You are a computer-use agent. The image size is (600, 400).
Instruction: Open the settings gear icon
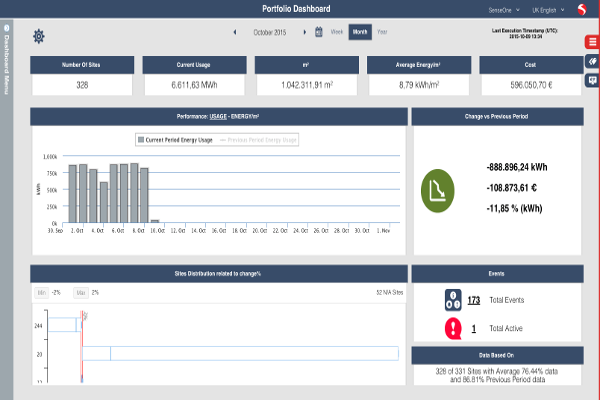coord(39,36)
